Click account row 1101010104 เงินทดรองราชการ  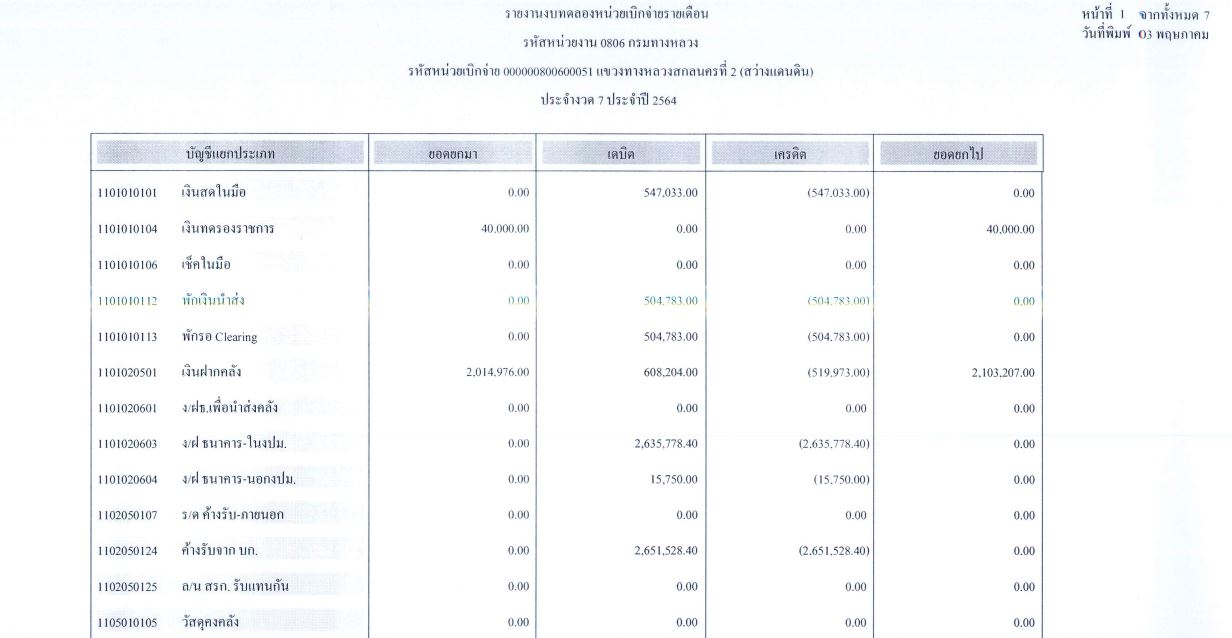(x=185, y=229)
